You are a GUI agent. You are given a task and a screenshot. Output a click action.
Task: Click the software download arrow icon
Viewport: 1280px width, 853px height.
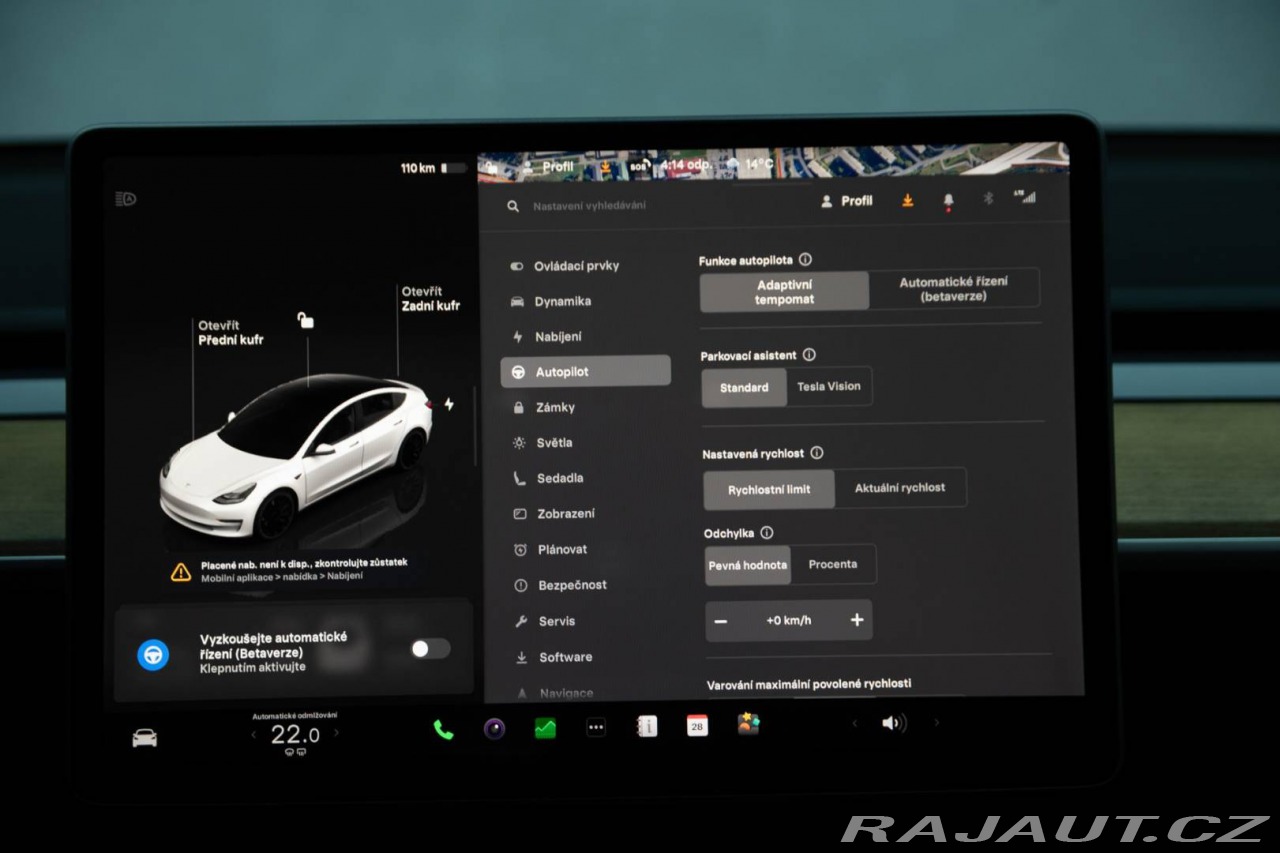point(908,200)
